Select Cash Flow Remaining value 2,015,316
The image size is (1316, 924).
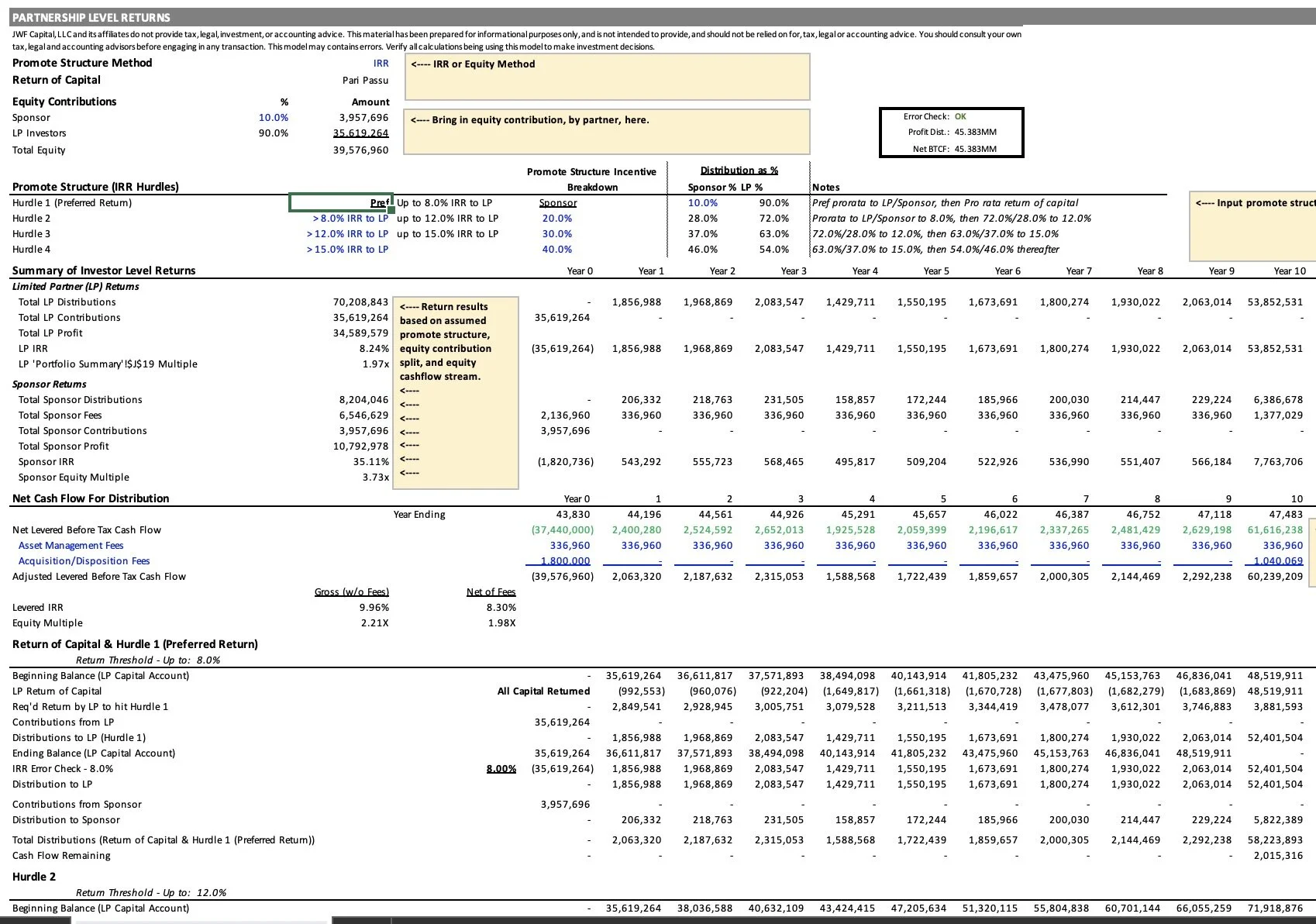(x=1278, y=856)
